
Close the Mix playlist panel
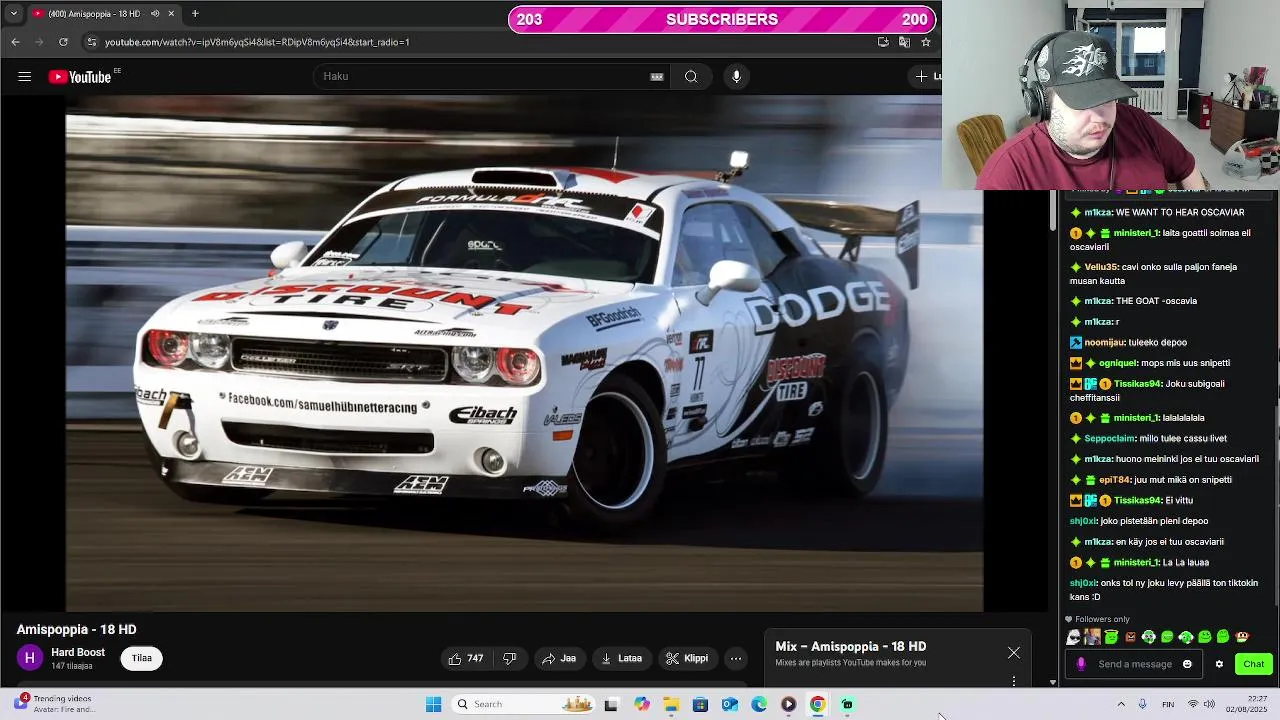(x=1014, y=653)
